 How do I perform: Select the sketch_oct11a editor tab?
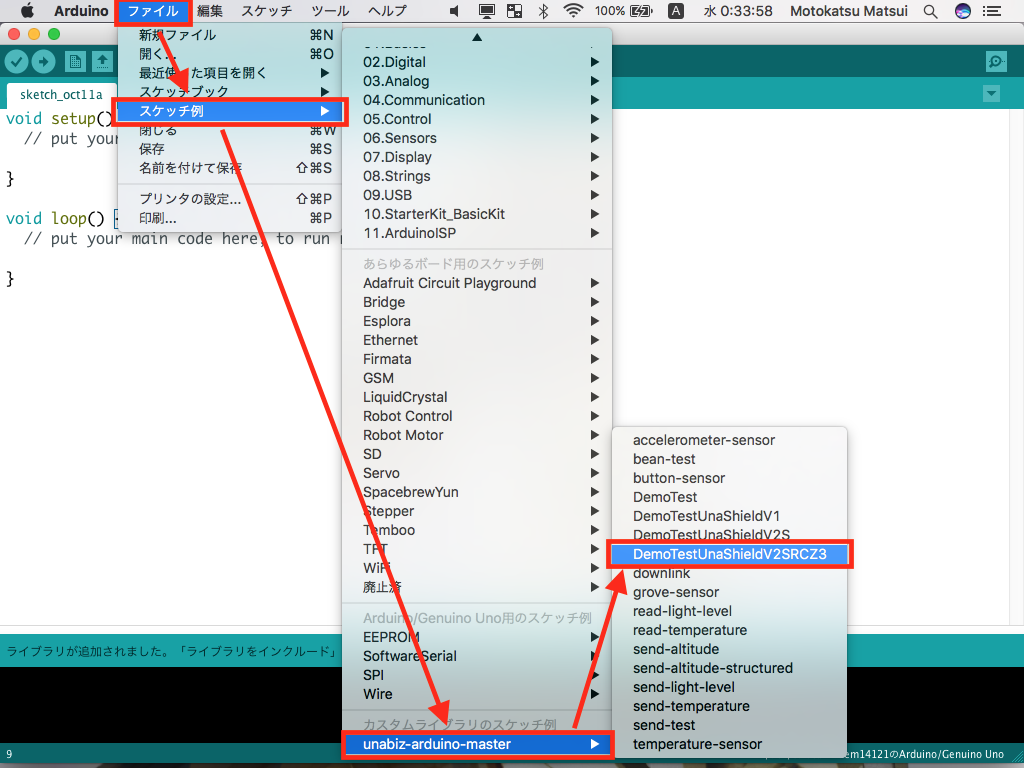[x=61, y=95]
